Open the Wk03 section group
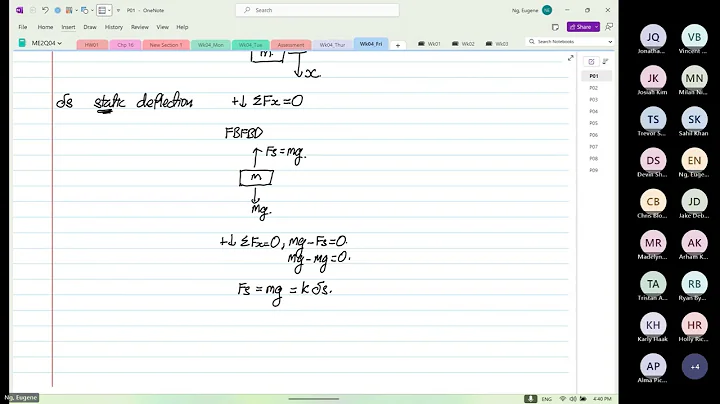This screenshot has width=720, height=404. pos(497,44)
